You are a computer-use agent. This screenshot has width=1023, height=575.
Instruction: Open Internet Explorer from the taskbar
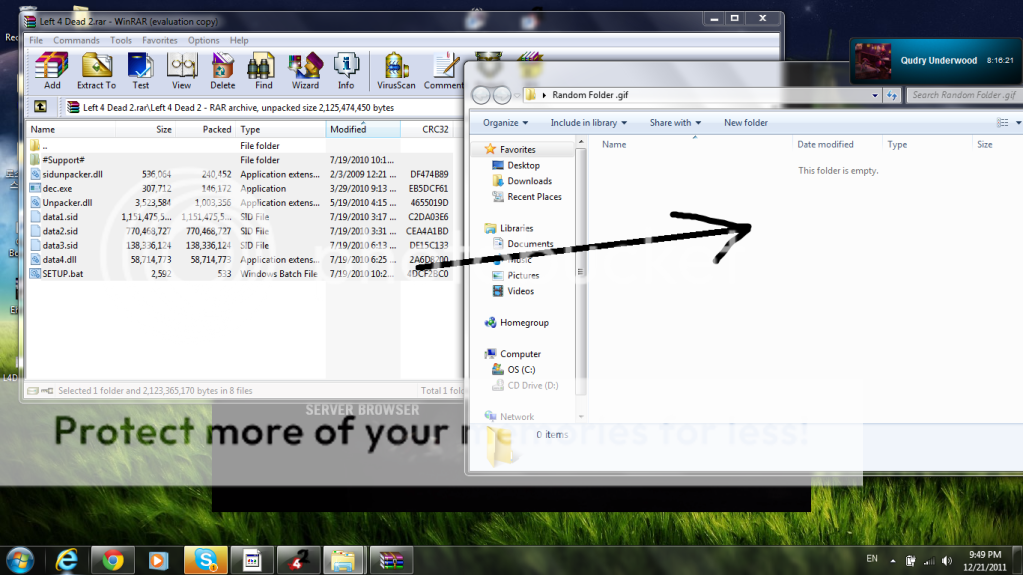pos(67,561)
